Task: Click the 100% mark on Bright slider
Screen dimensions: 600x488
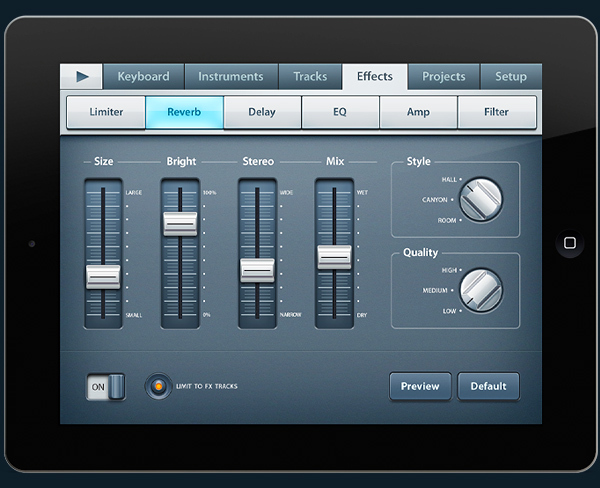Action: [209, 193]
